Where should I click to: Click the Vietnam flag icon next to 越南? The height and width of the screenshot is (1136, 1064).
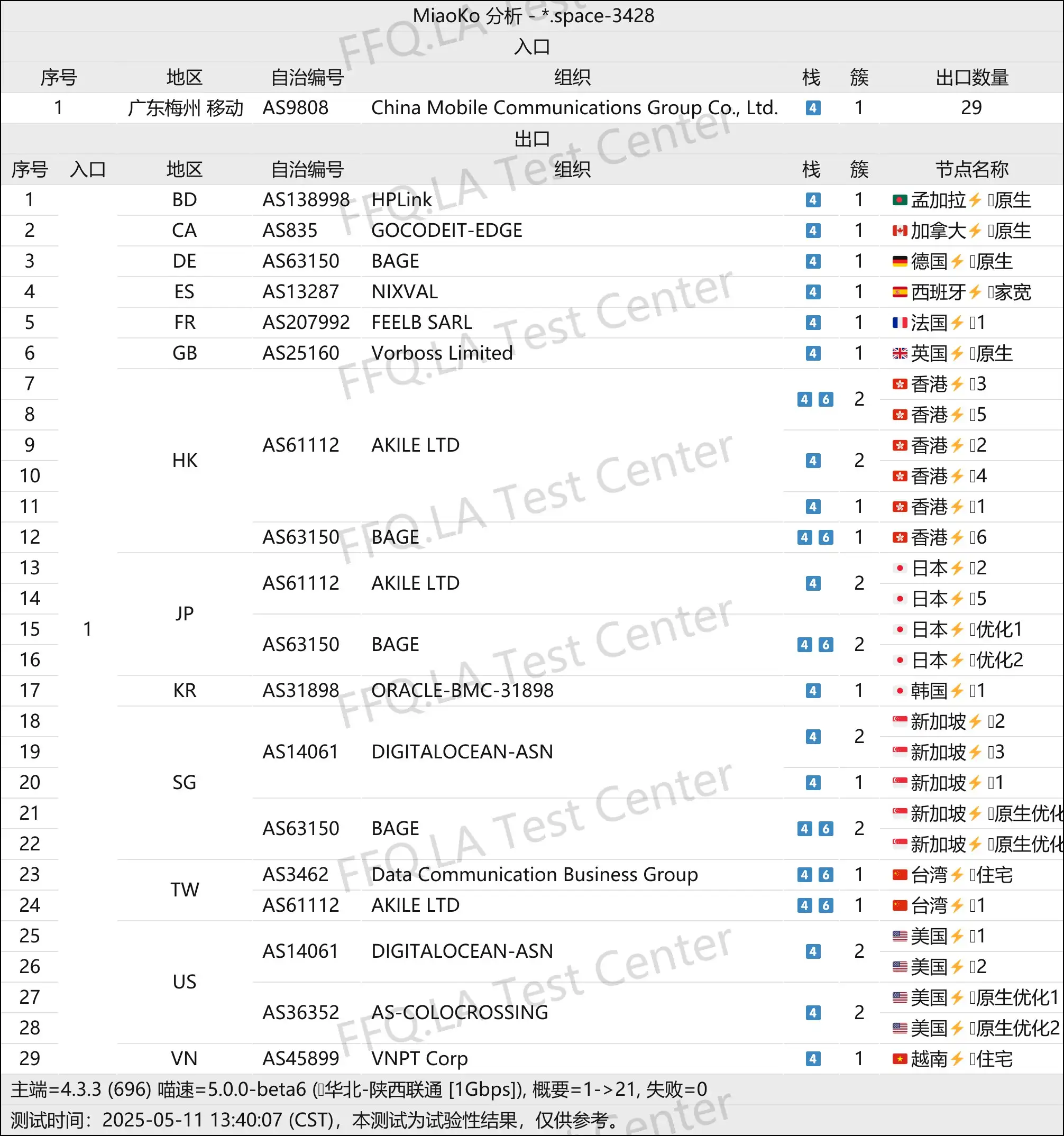click(900, 1059)
